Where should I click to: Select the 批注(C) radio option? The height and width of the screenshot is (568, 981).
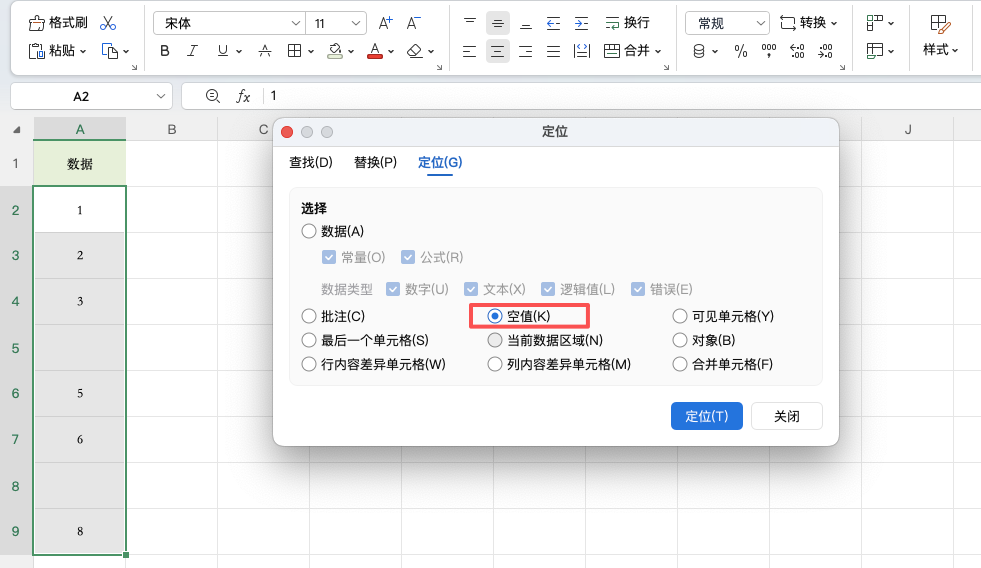point(308,317)
